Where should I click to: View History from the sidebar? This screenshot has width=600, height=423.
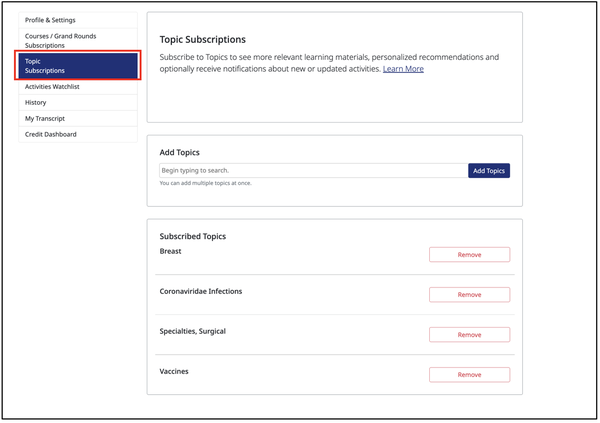pyautogui.click(x=78, y=103)
